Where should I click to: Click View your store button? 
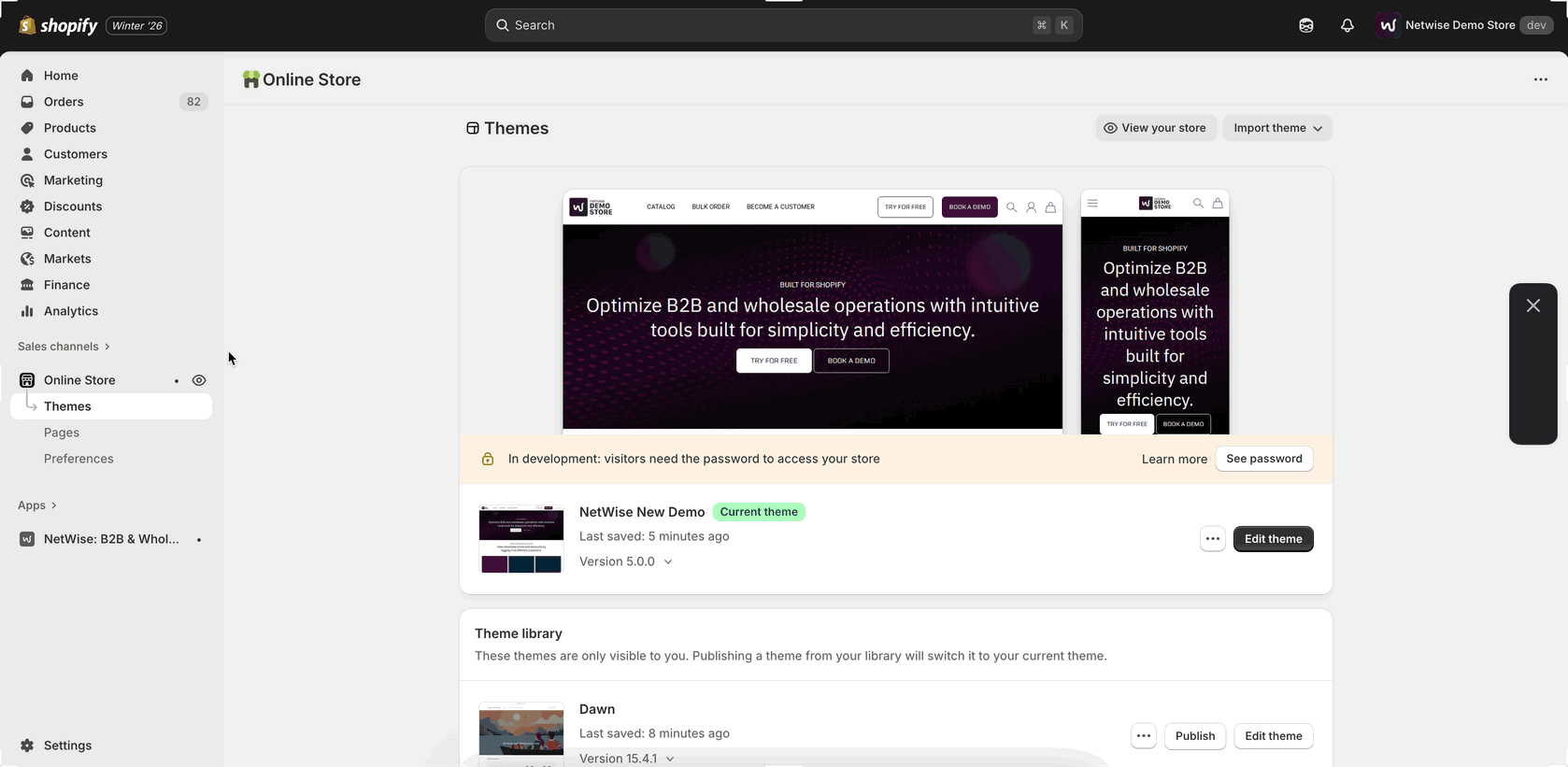(x=1156, y=128)
